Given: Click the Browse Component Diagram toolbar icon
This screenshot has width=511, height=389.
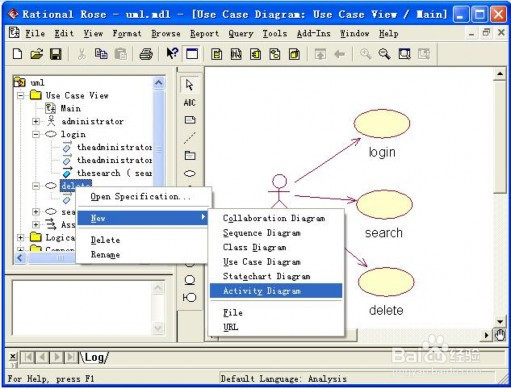Looking at the screenshot, I should tap(255, 54).
